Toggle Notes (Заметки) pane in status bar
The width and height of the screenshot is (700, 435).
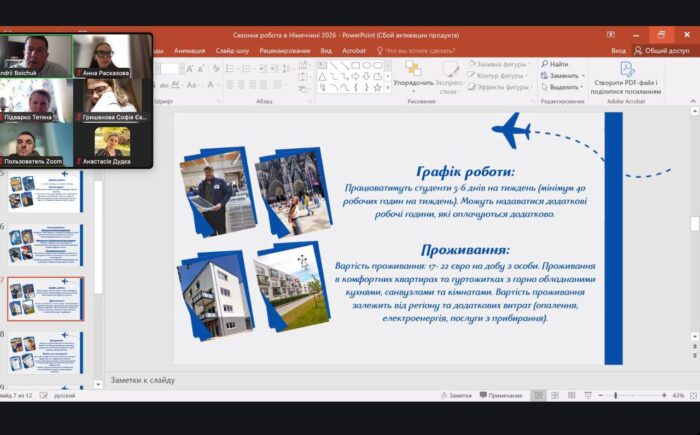[455, 396]
